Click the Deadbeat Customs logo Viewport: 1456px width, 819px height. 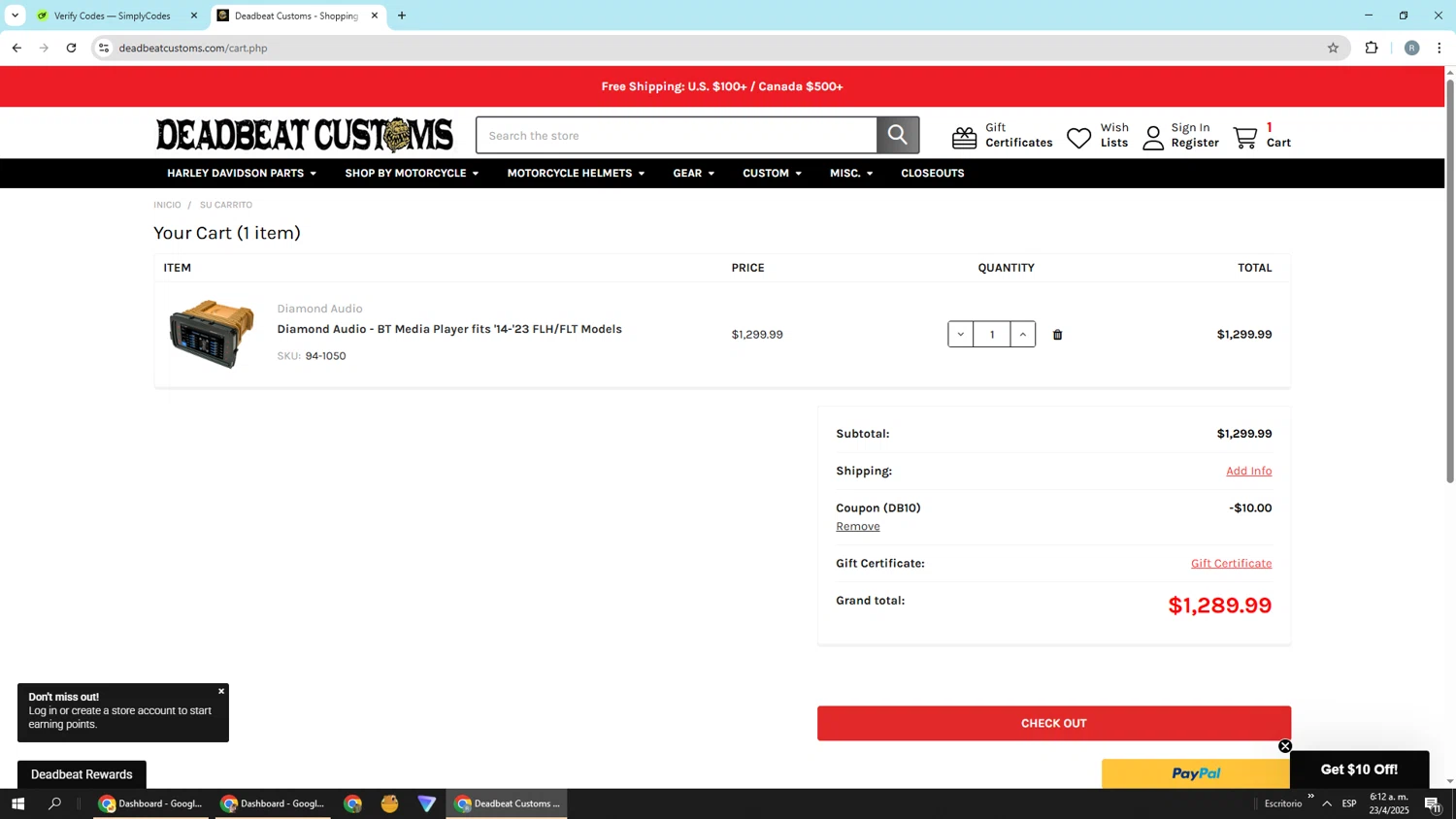(304, 135)
